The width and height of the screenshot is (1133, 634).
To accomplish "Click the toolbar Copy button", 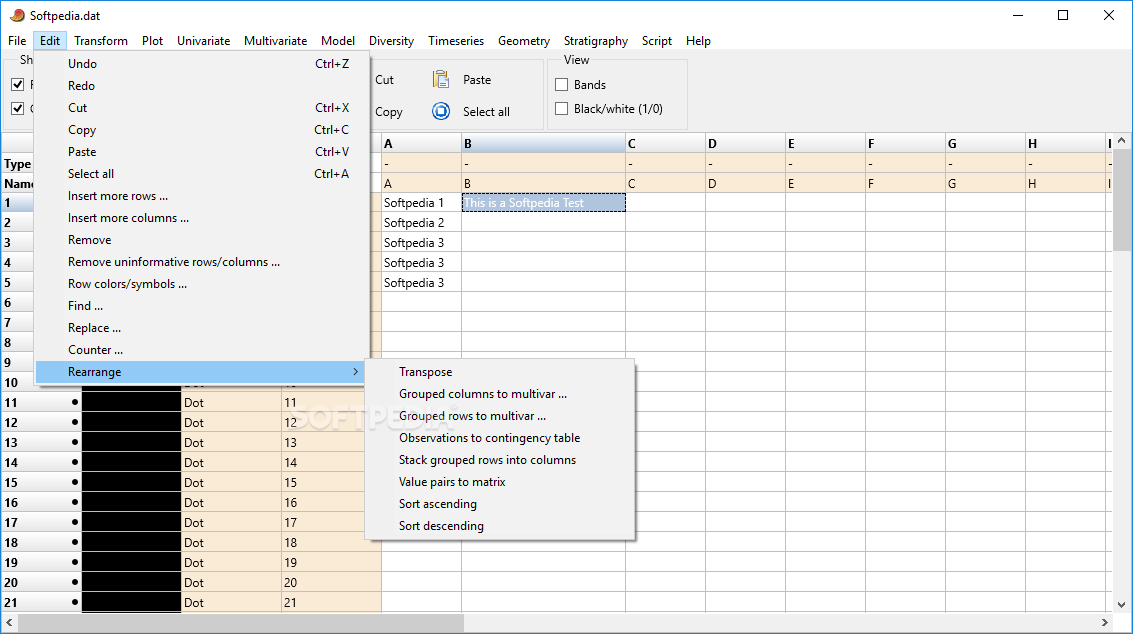I will [x=389, y=112].
